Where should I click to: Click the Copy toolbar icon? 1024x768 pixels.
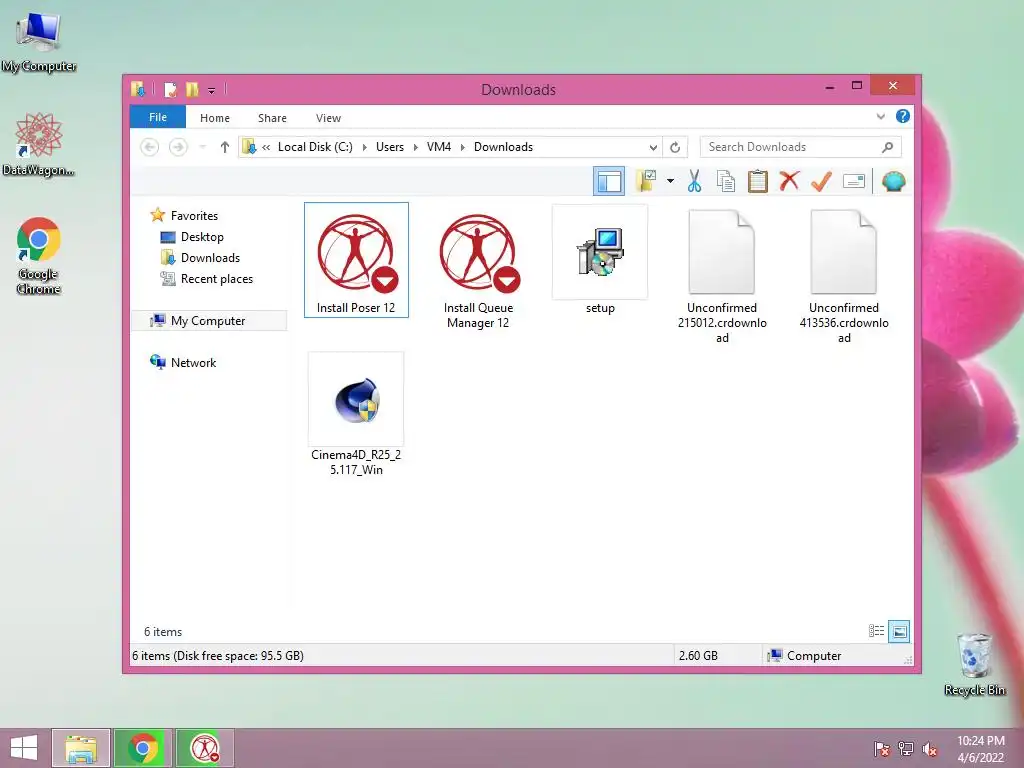click(726, 181)
